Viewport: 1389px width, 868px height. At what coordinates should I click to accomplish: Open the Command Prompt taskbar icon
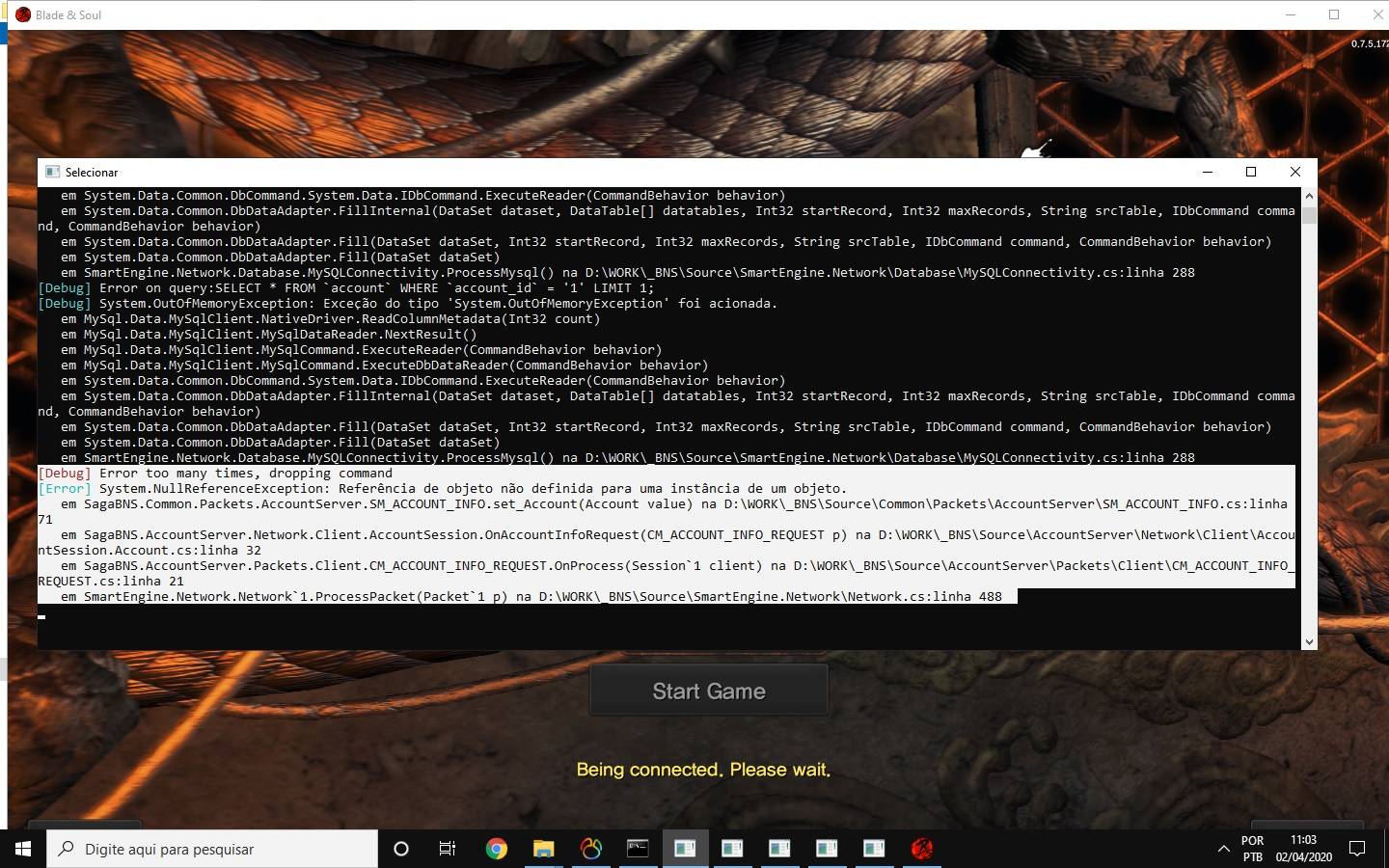click(638, 849)
